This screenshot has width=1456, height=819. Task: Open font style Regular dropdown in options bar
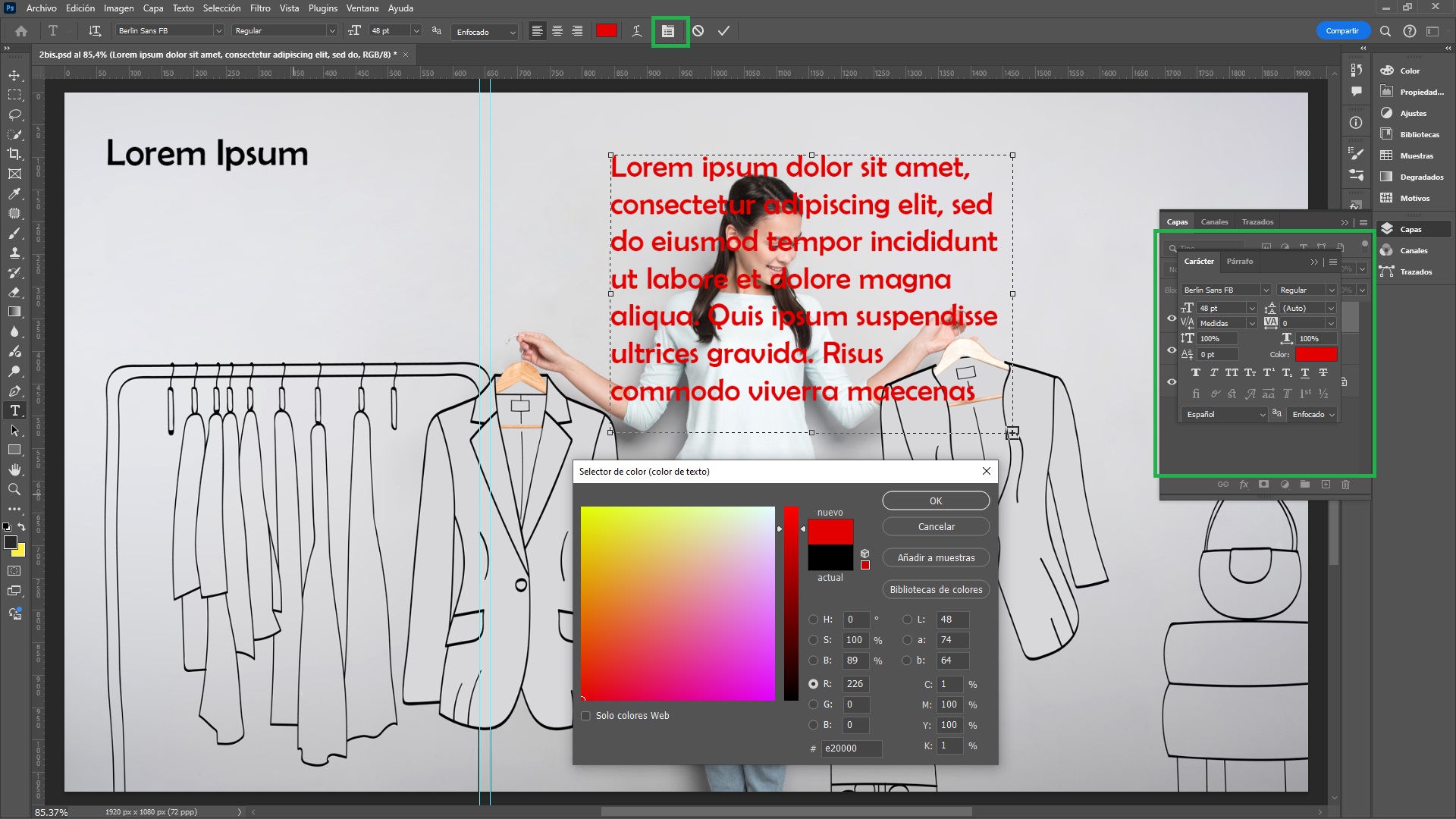[x=331, y=31]
